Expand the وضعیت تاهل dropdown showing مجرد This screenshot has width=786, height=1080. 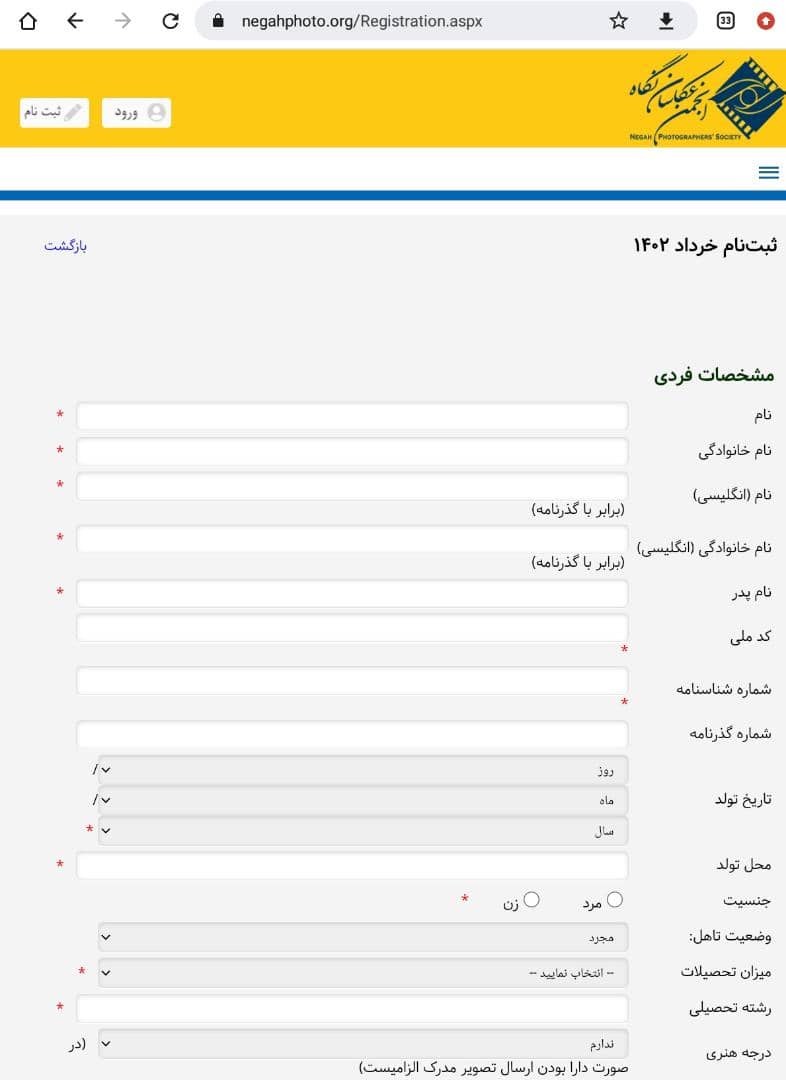pos(363,937)
